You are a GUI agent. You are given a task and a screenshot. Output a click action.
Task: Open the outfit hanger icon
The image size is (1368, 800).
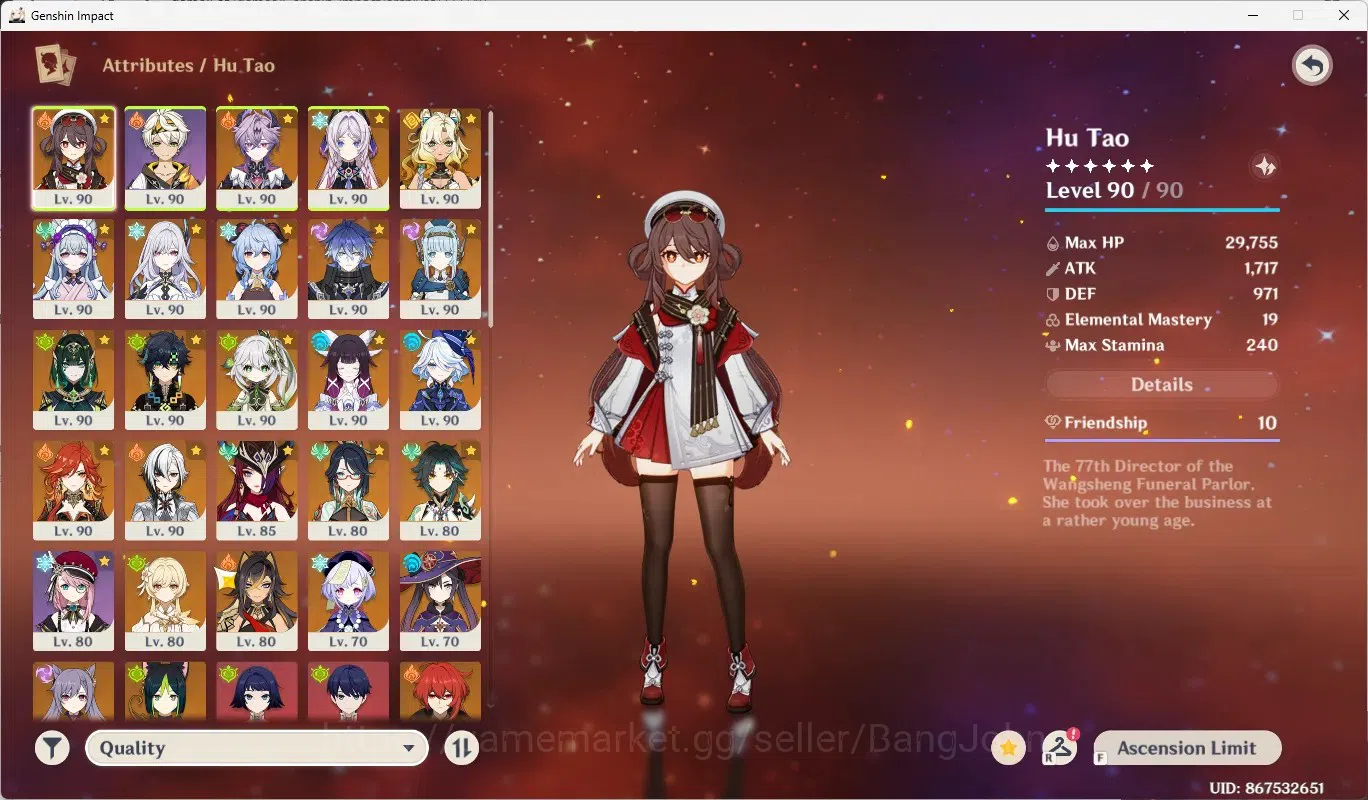[x=1059, y=747]
